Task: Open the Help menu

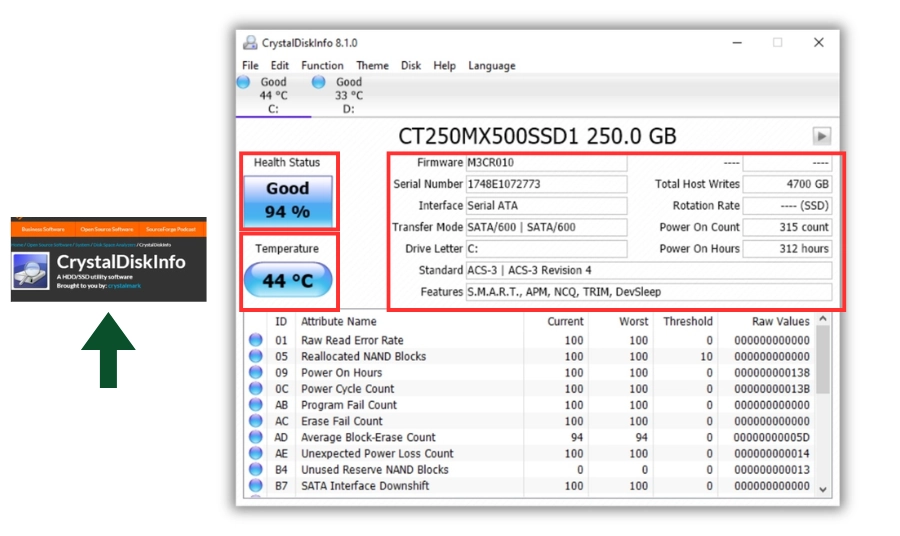Action: tap(444, 65)
